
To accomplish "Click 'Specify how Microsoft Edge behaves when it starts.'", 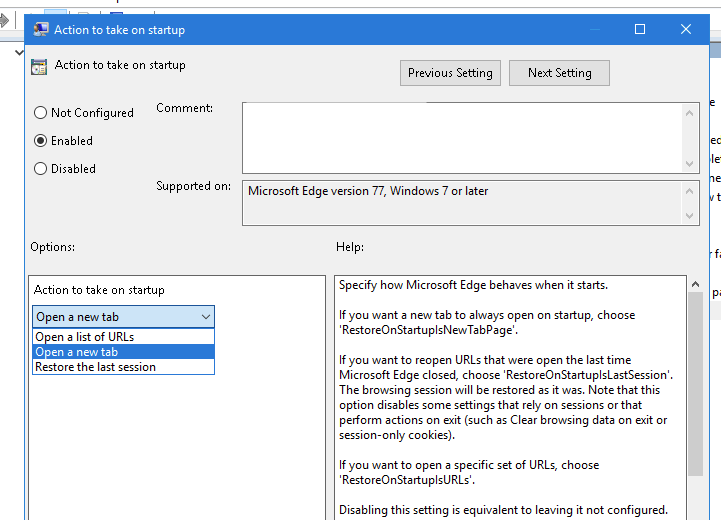I will [x=474, y=285].
